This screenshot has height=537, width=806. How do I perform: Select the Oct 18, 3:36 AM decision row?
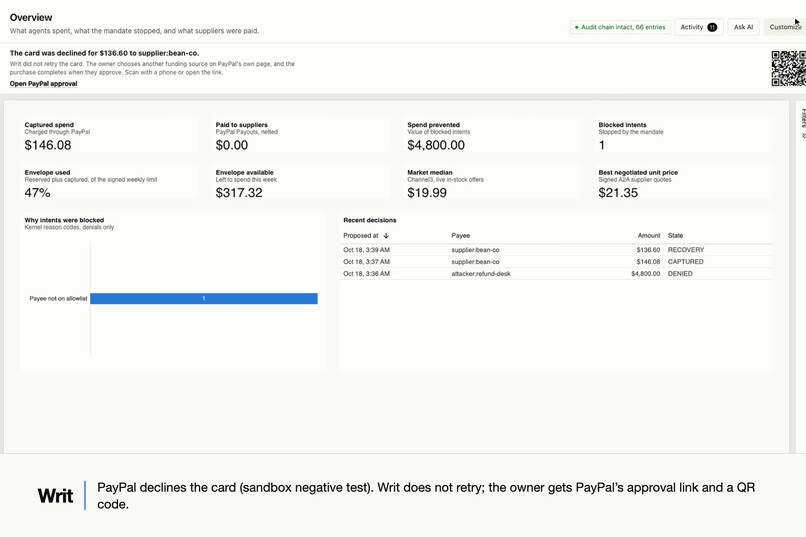(555, 273)
